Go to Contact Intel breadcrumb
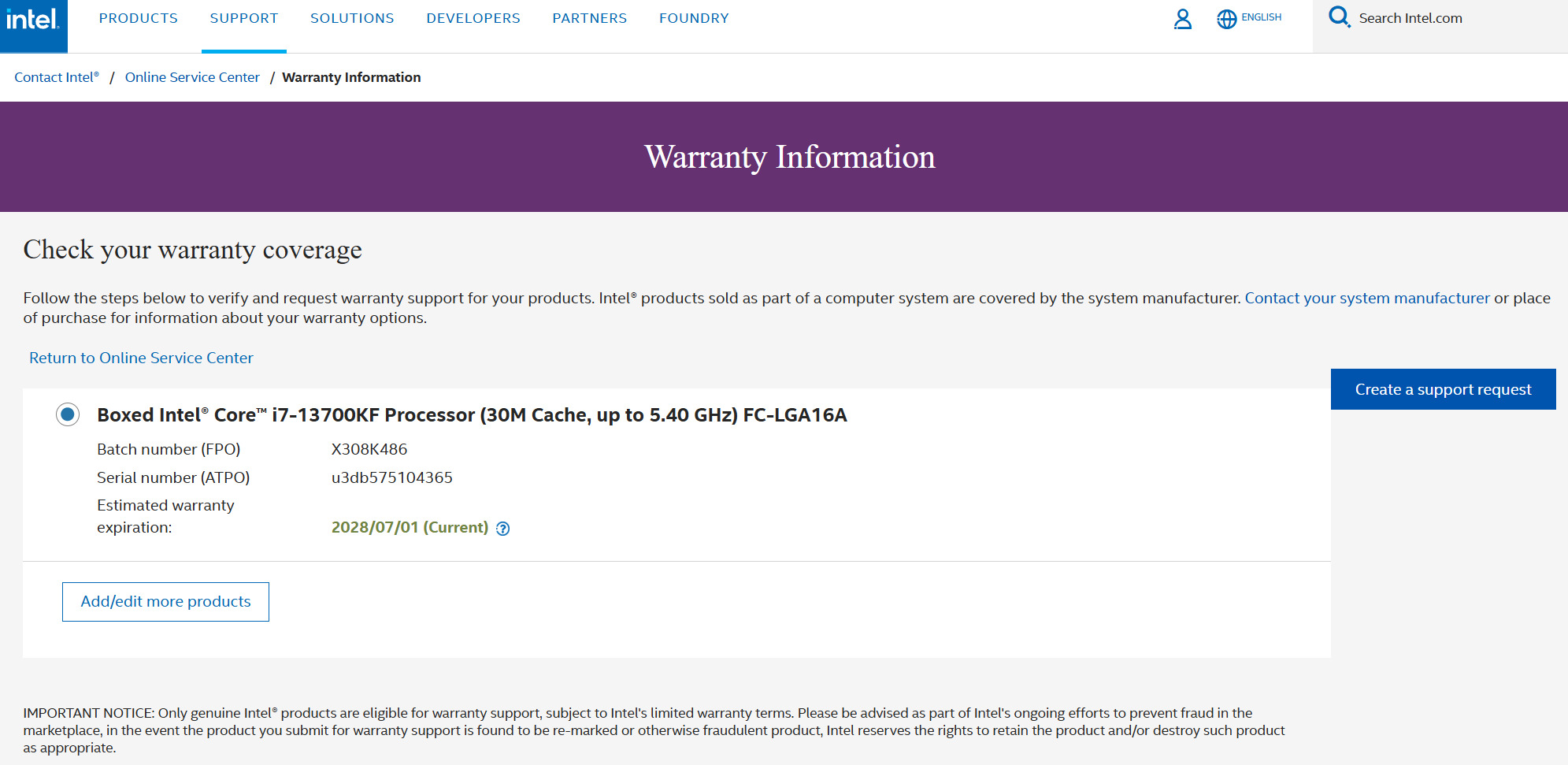The image size is (1568, 765). pos(57,77)
